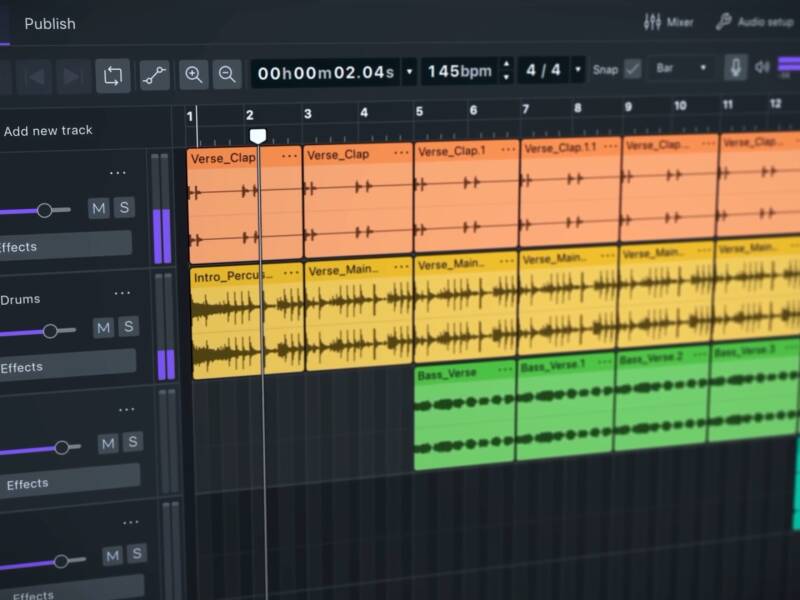Zoom in on the timeline
This screenshot has width=800, height=600.
point(194,74)
